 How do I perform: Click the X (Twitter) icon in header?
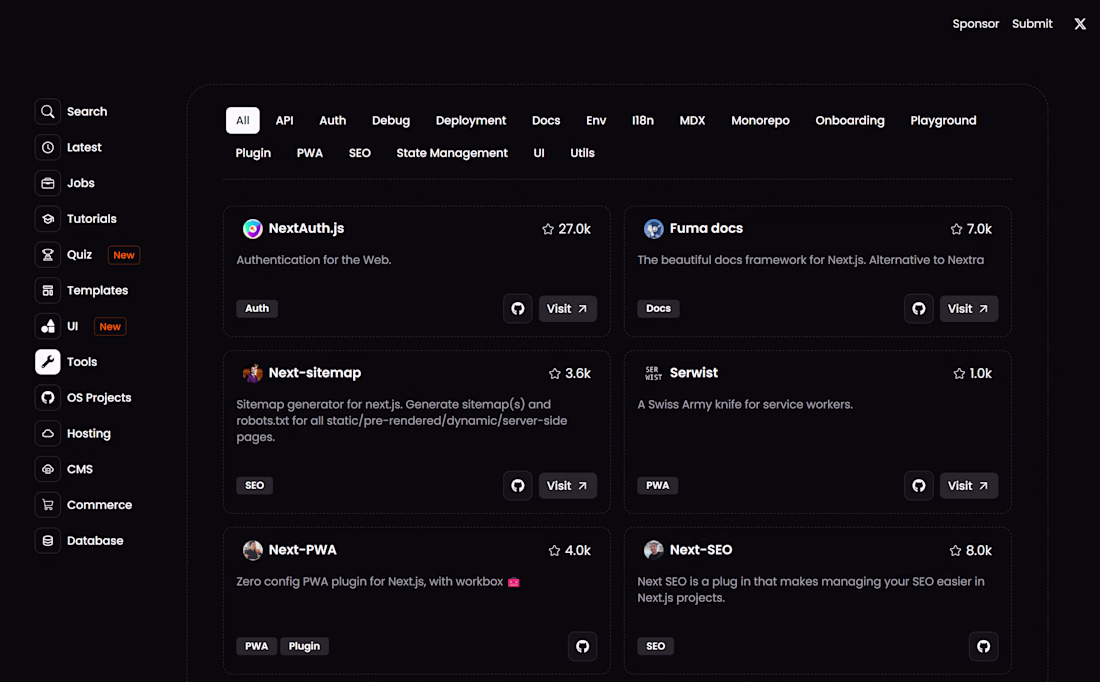[x=1080, y=24]
